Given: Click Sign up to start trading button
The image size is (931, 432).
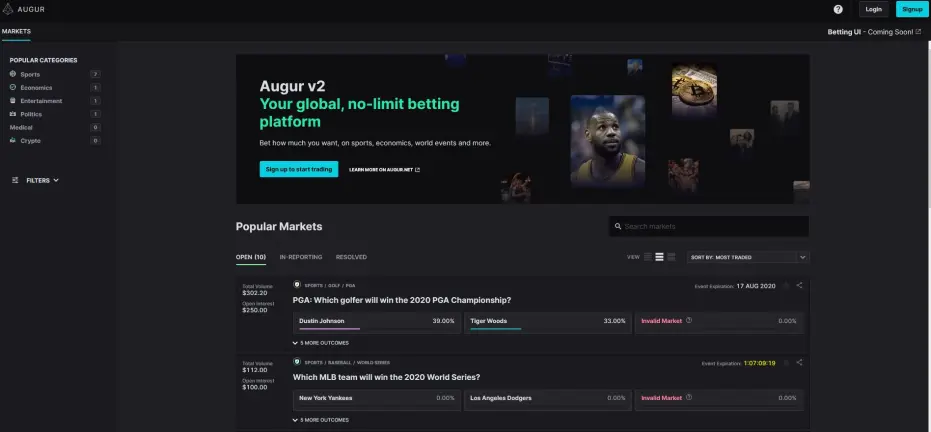Looking at the screenshot, I should [x=299, y=169].
